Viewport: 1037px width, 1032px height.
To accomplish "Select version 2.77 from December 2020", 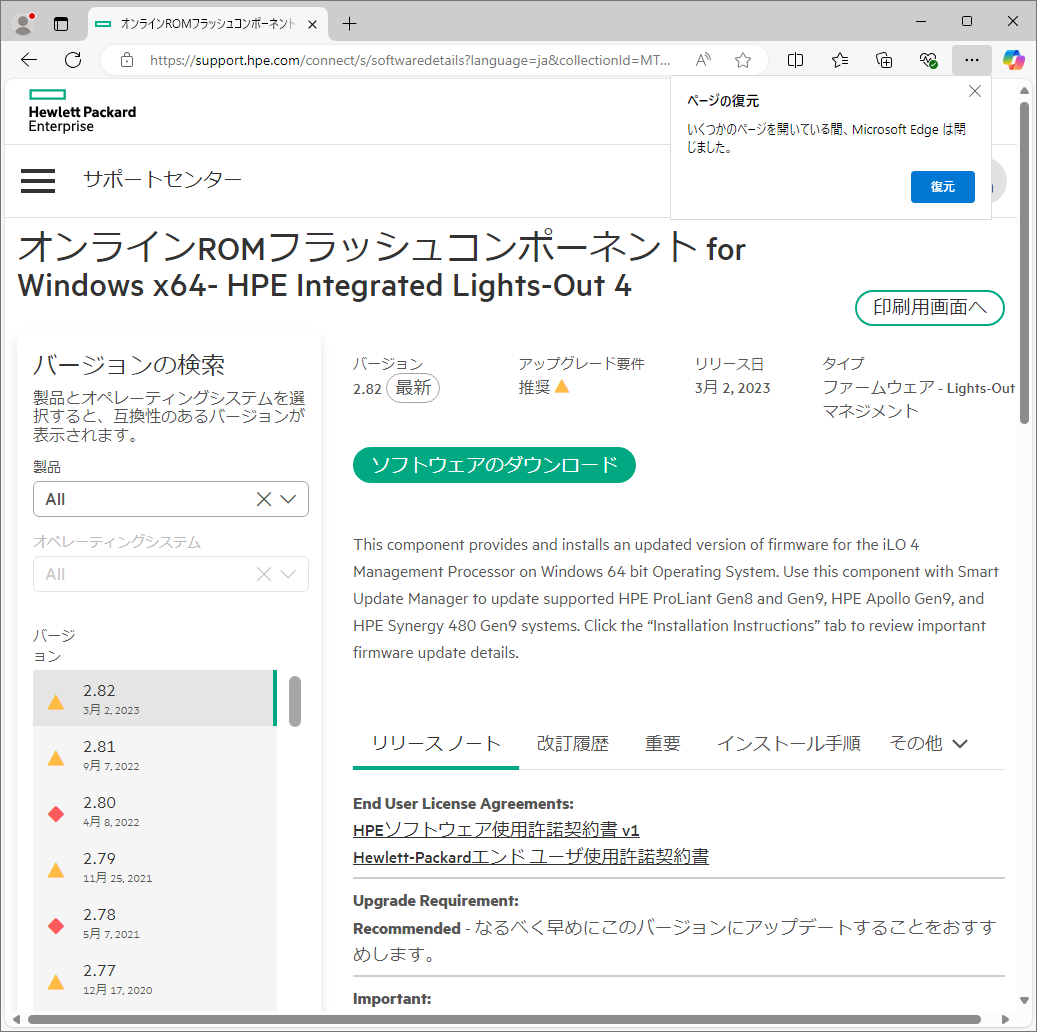I will coord(155,979).
